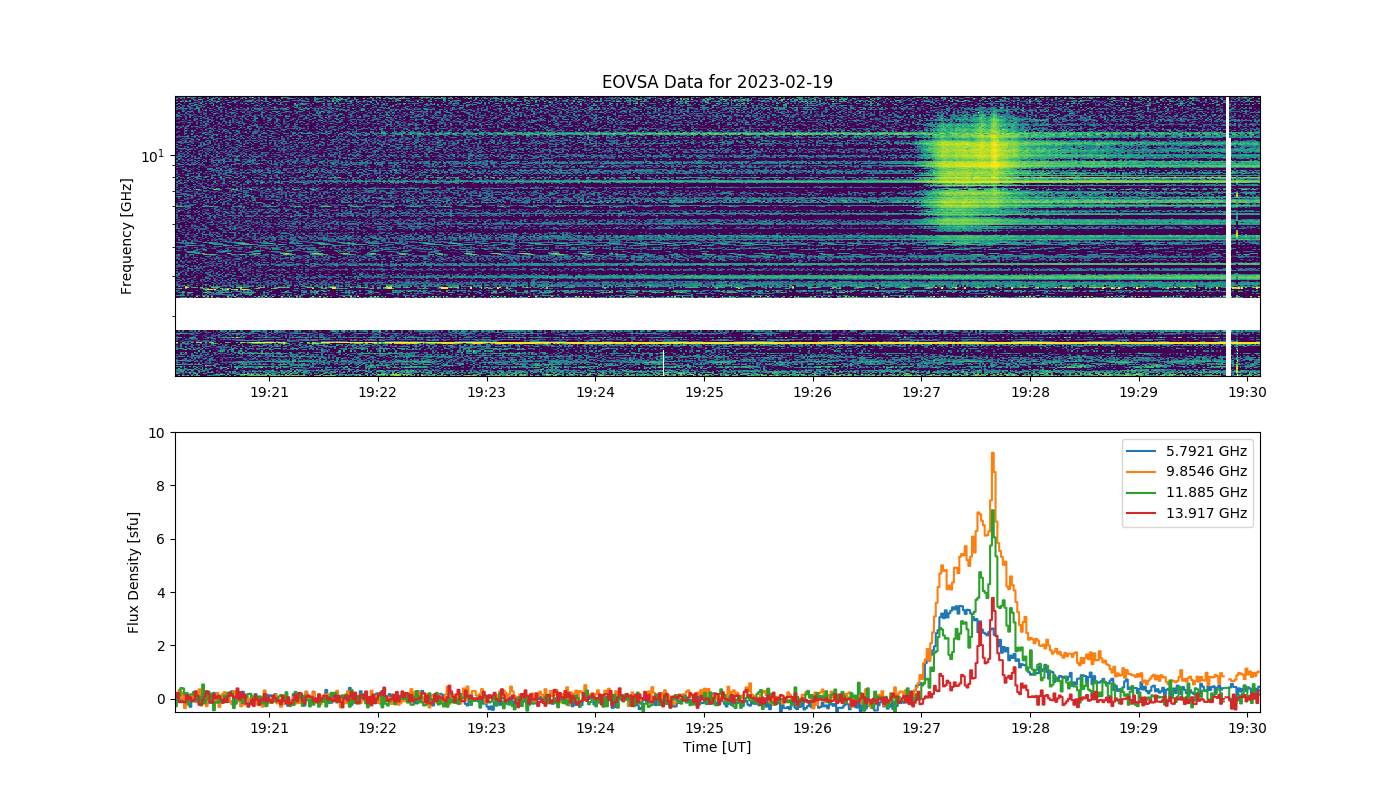Click the 19:24 tick on lower plot
This screenshot has width=1400, height=800.
click(595, 728)
